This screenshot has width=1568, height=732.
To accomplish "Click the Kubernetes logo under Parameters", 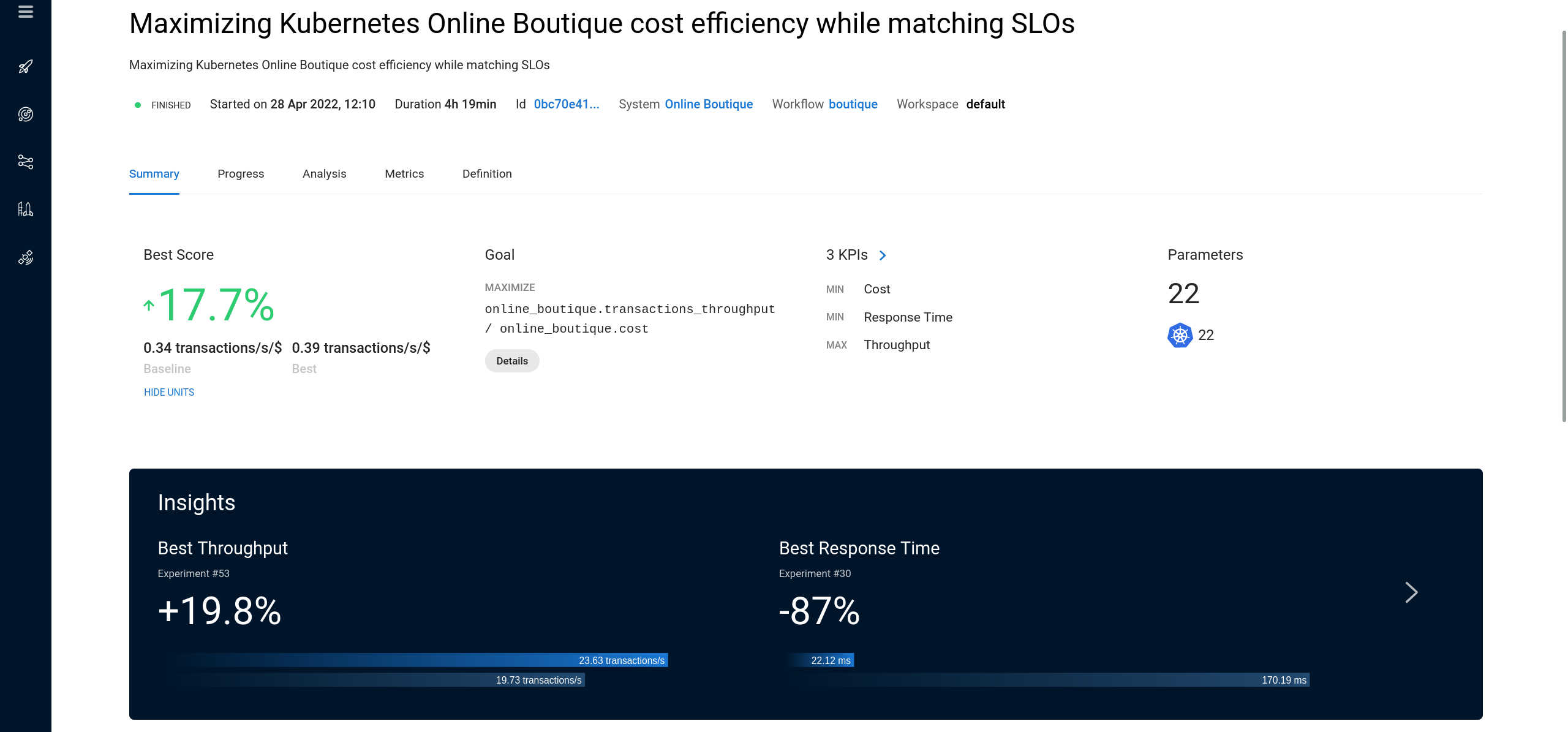I will (x=1180, y=335).
